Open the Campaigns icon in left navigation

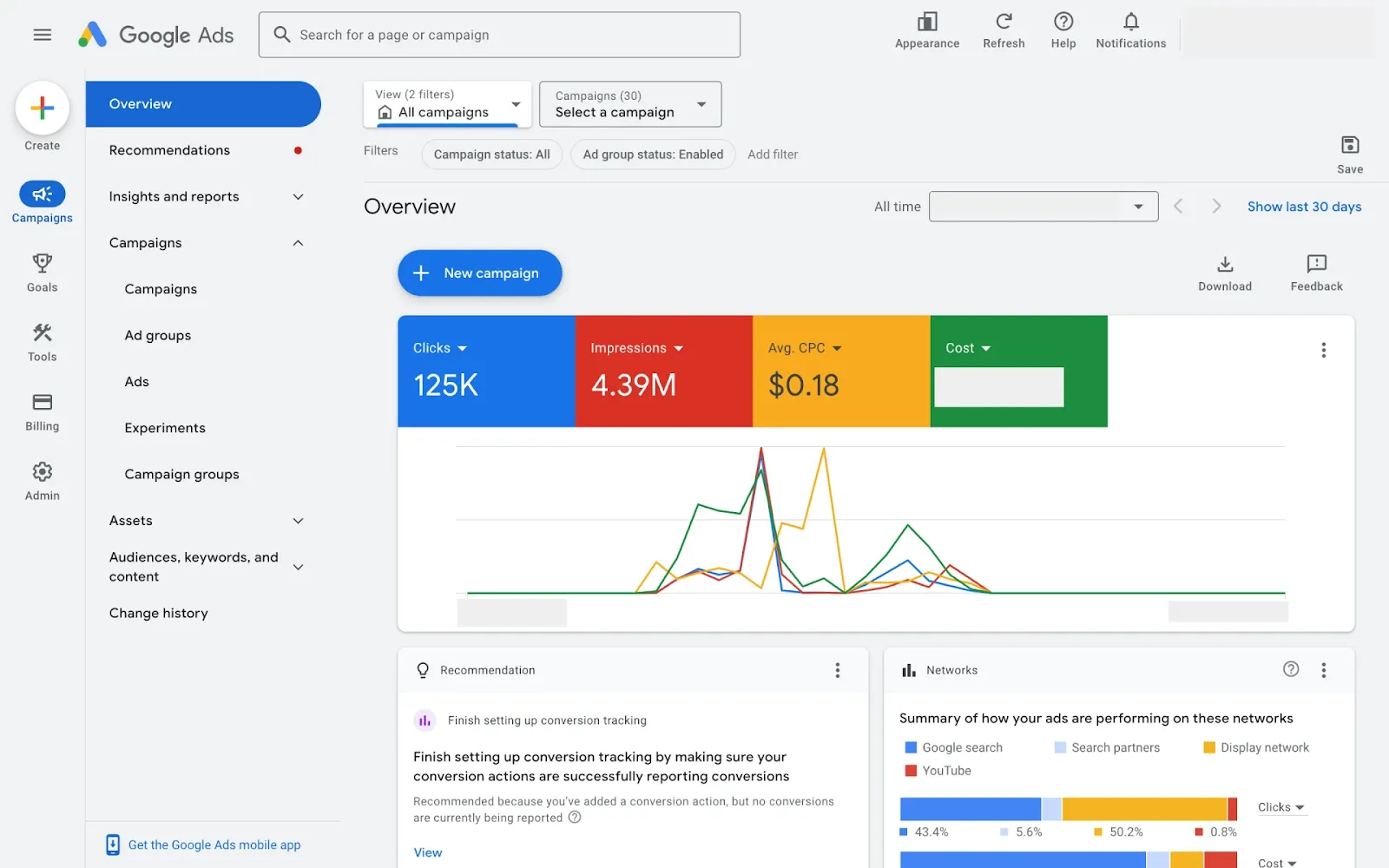click(x=42, y=194)
